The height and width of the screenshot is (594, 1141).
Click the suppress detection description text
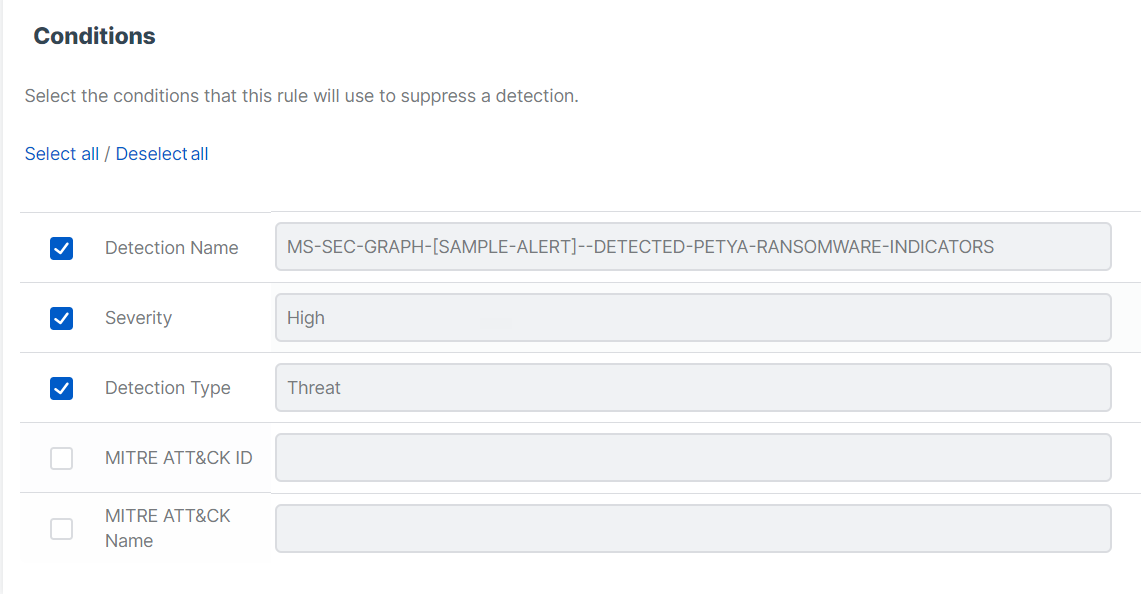click(301, 97)
